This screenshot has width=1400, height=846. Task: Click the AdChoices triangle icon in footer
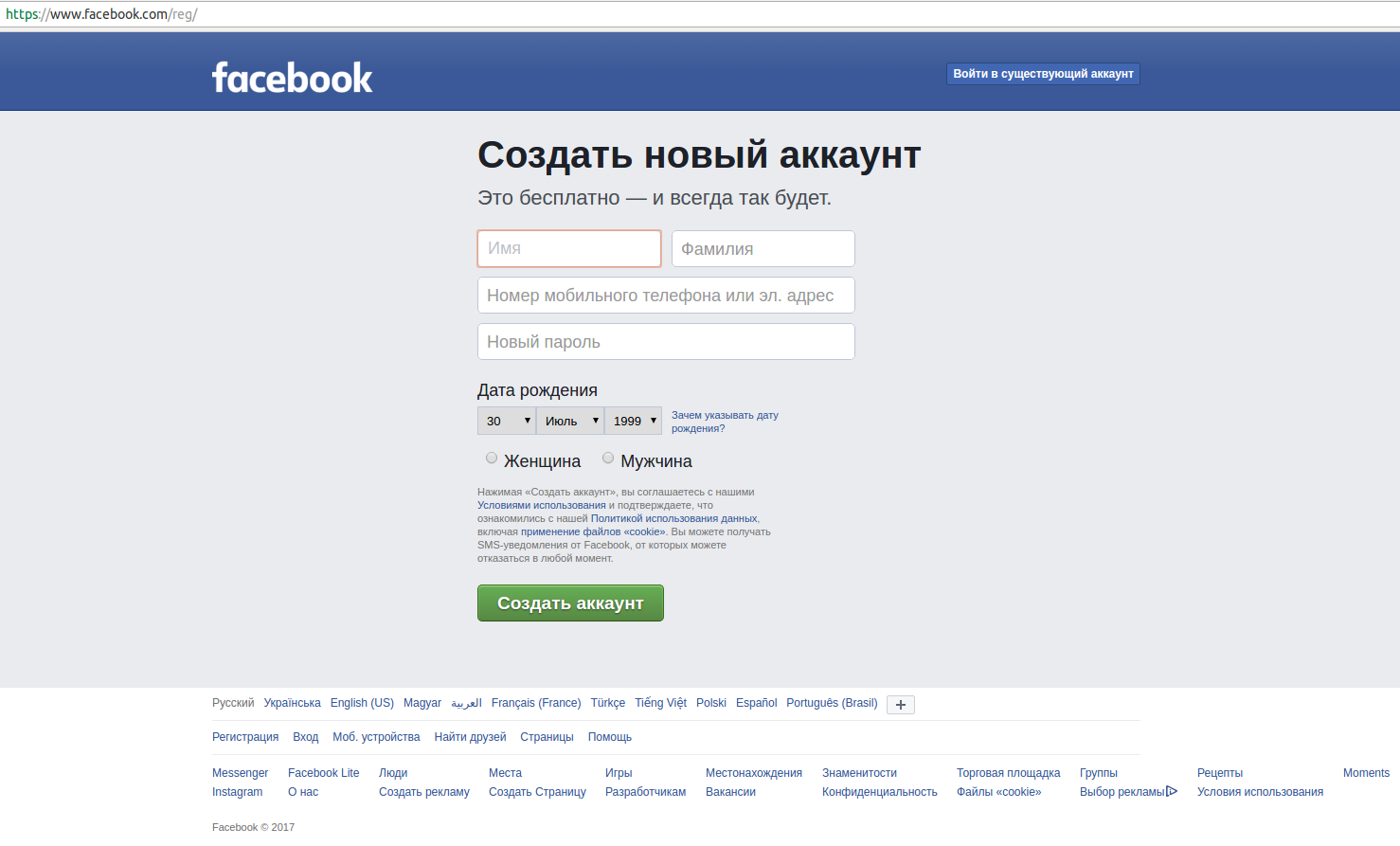(1172, 792)
